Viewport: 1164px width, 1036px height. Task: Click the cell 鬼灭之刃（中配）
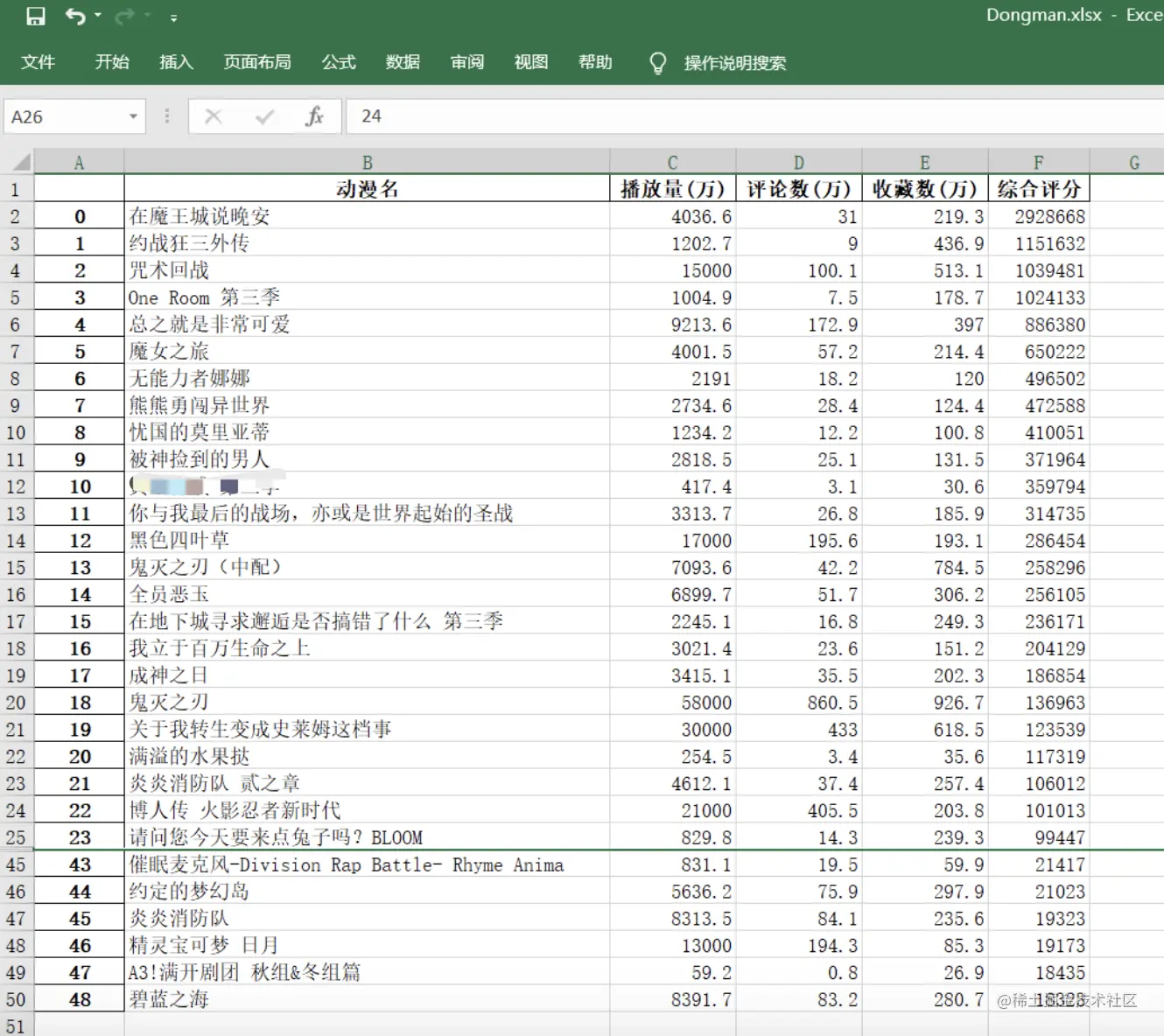[x=367, y=567]
